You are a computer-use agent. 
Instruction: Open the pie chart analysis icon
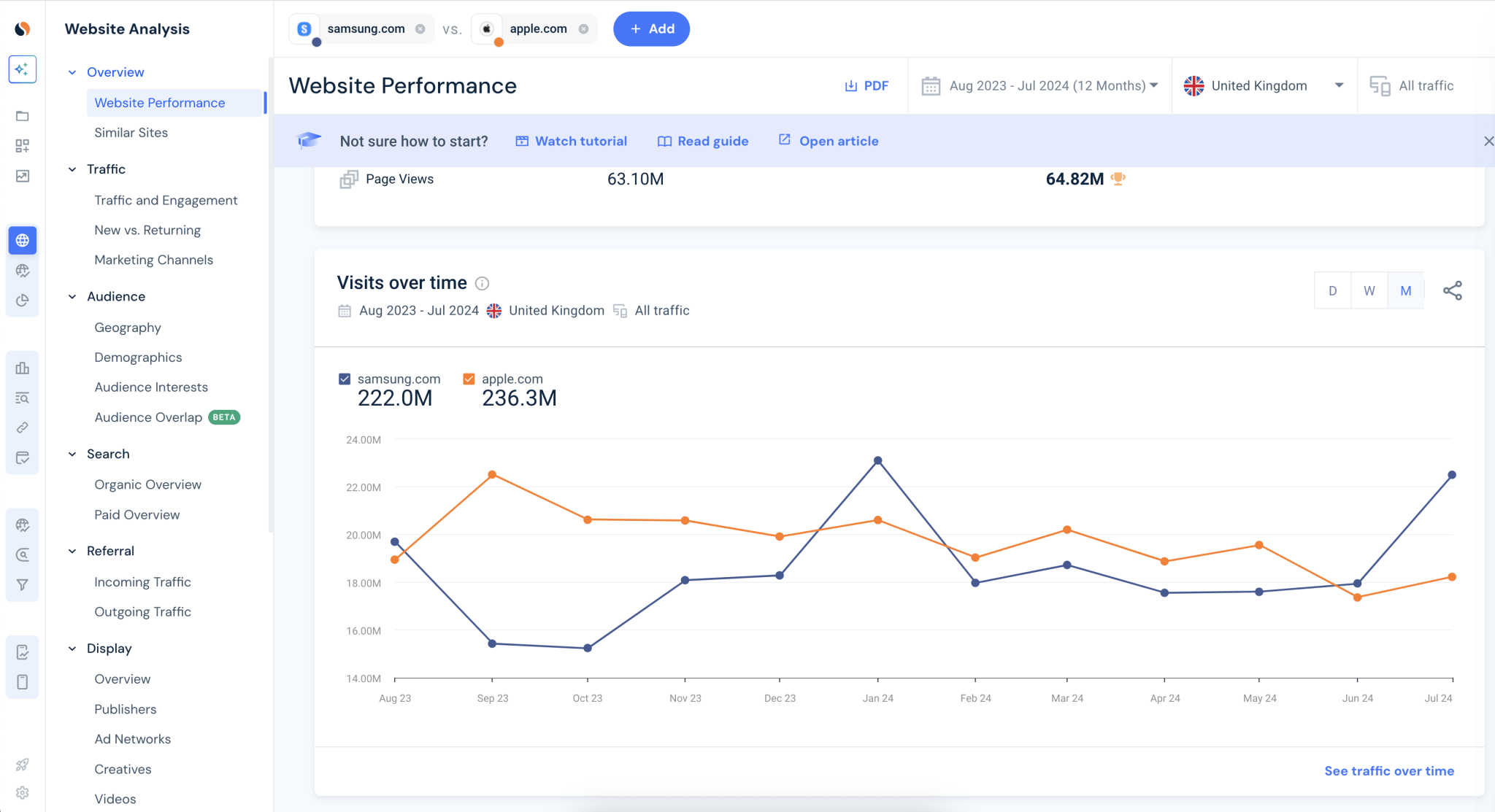pos(23,300)
